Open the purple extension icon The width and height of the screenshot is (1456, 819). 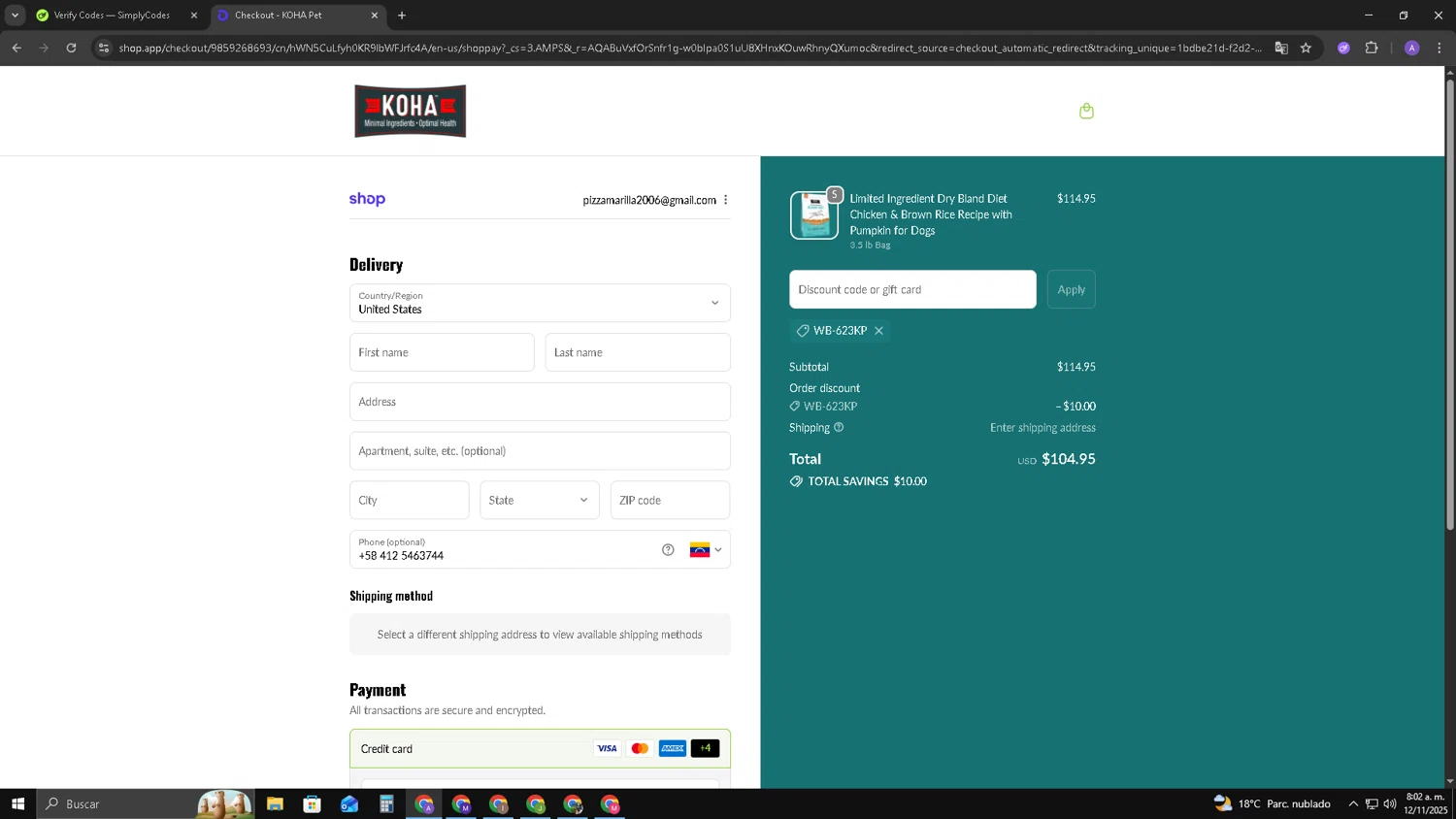1343,48
